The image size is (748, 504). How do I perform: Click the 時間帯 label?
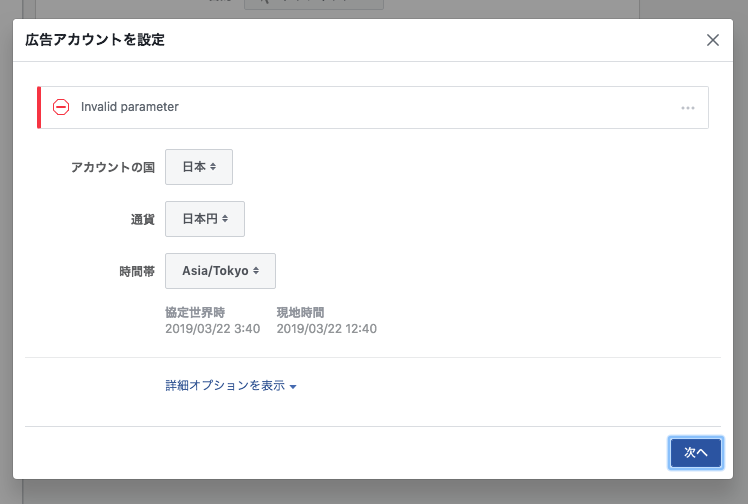[137, 271]
